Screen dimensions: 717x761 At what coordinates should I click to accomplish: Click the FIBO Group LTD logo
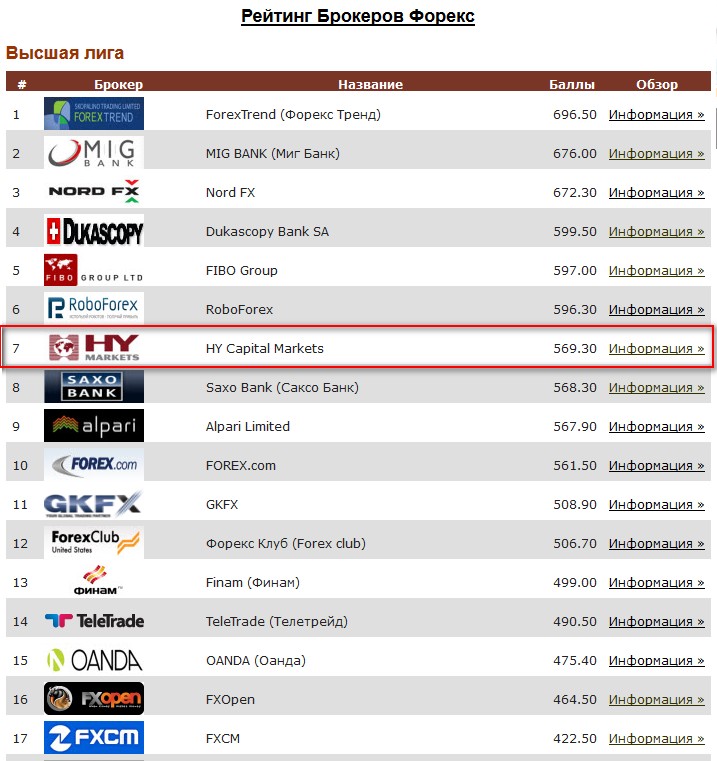point(94,269)
